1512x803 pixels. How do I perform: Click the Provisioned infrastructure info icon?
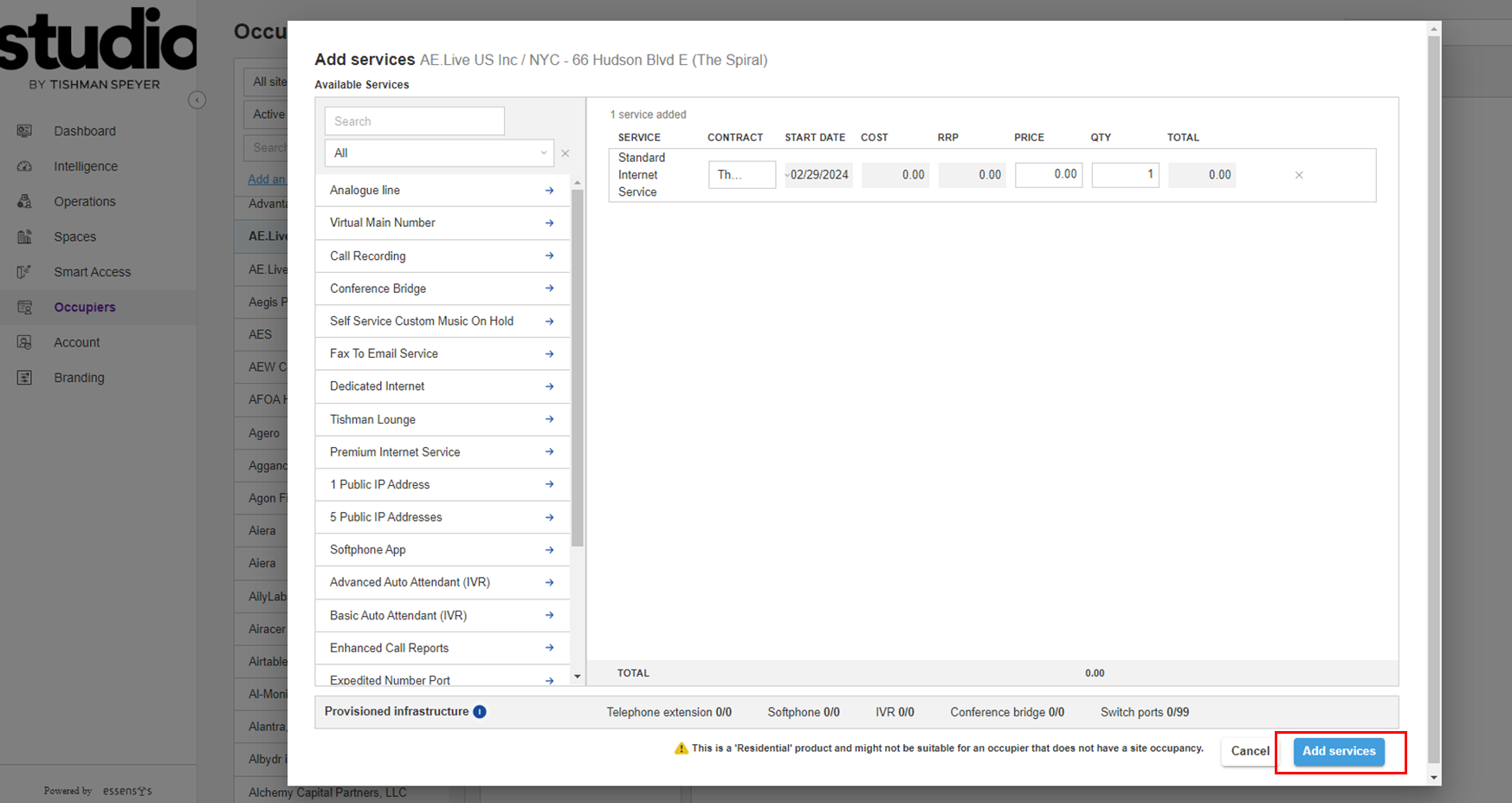click(480, 712)
